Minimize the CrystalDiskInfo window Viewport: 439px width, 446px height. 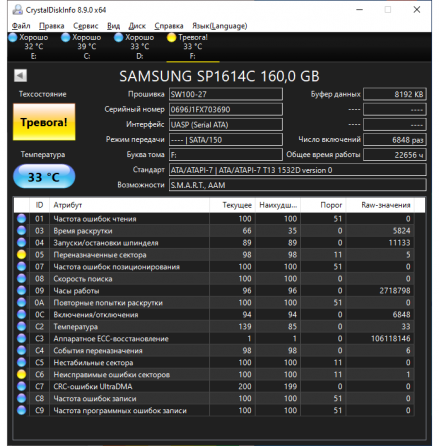pyautogui.click(x=359, y=10)
